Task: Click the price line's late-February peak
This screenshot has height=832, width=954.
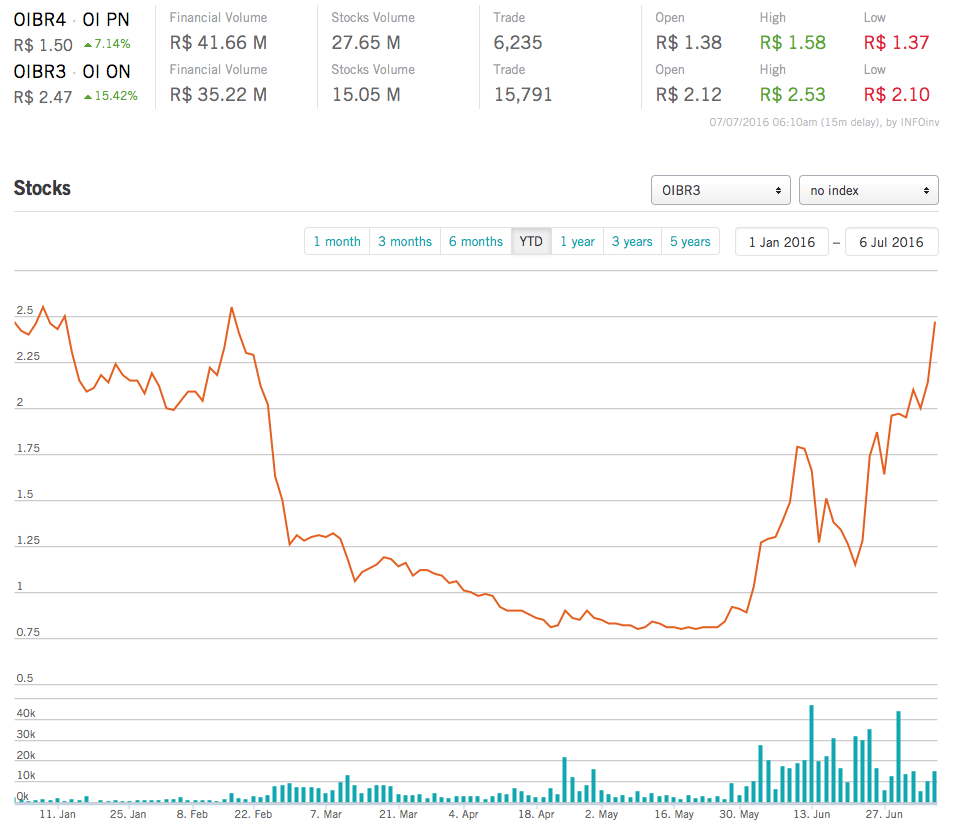Action: click(x=232, y=308)
